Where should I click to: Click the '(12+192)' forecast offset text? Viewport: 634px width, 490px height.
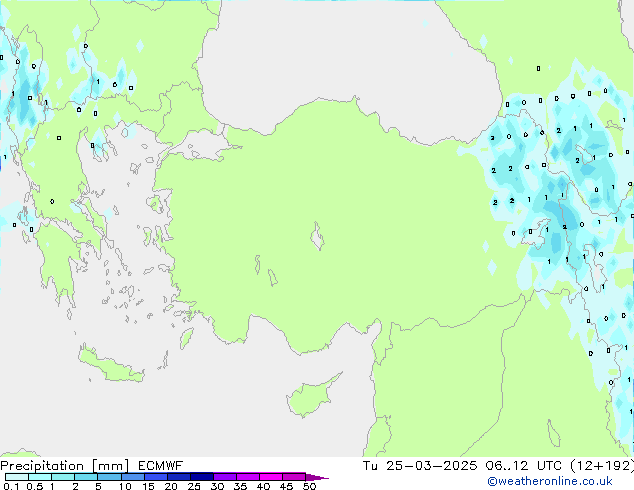pos(602,466)
